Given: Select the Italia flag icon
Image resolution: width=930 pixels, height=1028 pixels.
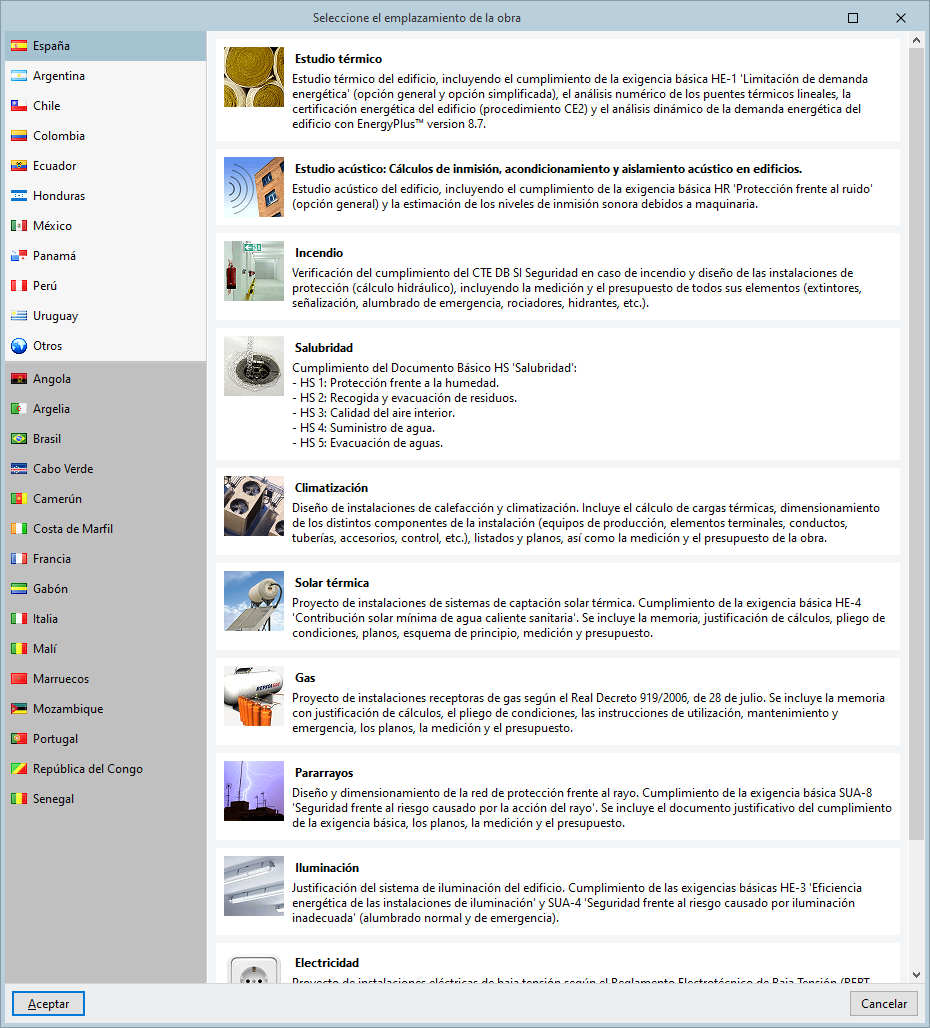Looking at the screenshot, I should (19, 619).
